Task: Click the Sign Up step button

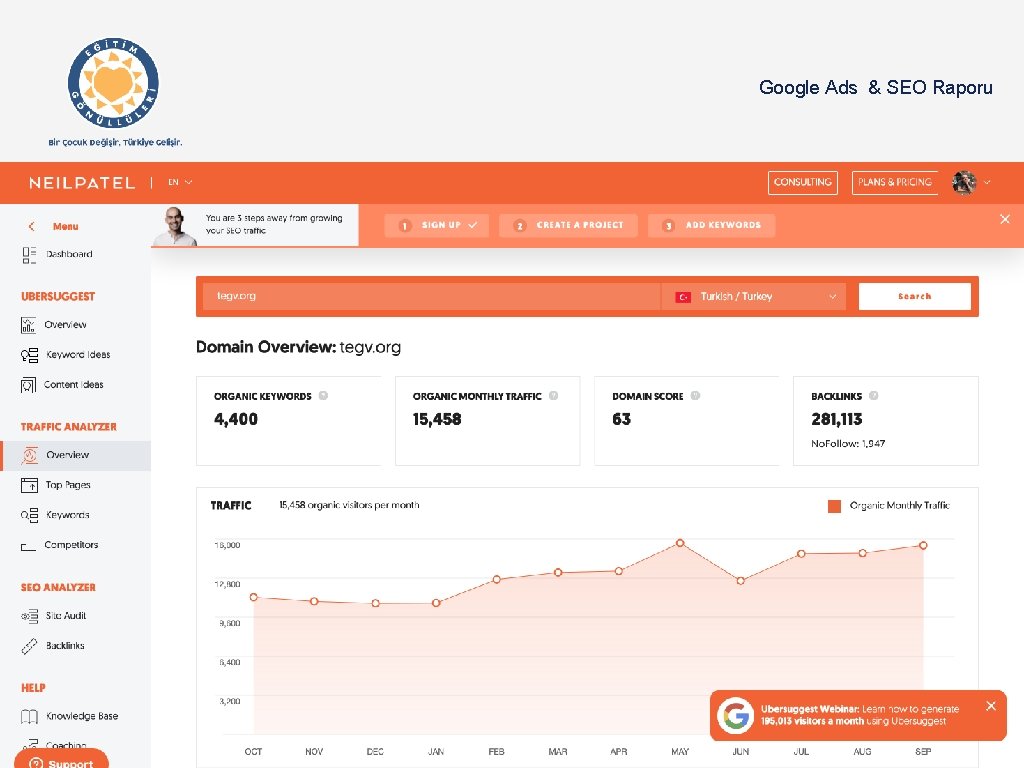Action: click(436, 225)
